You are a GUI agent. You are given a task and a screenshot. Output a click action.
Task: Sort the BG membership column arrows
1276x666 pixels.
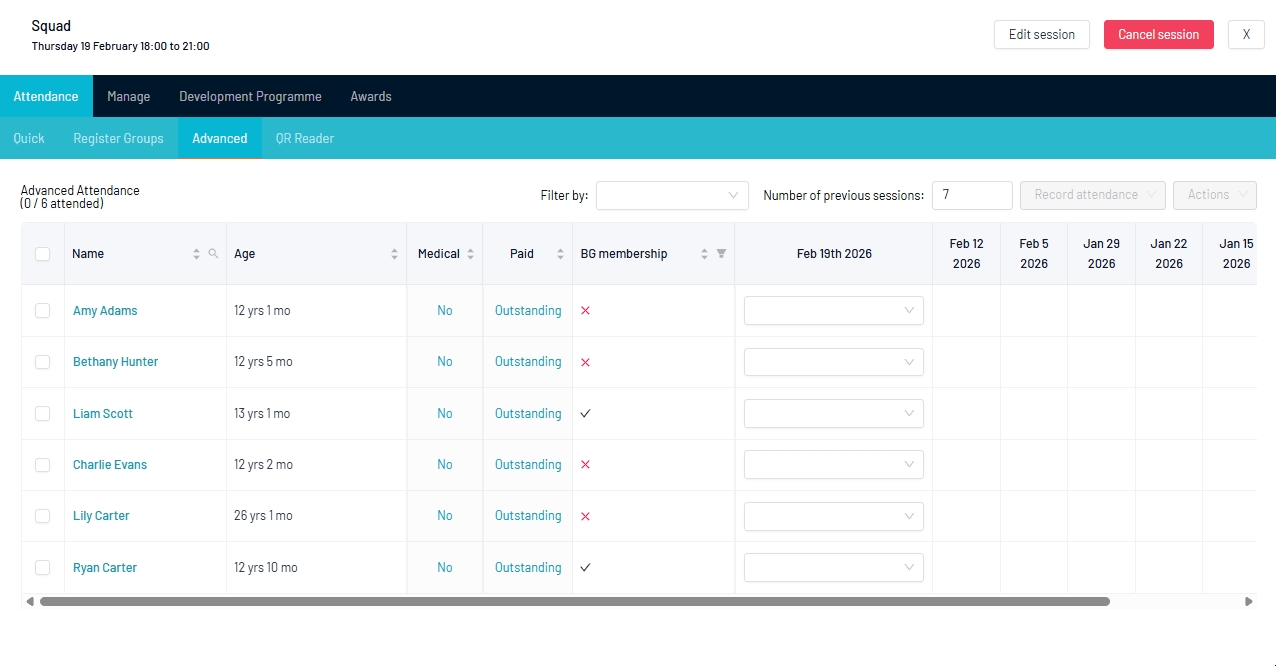click(704, 254)
